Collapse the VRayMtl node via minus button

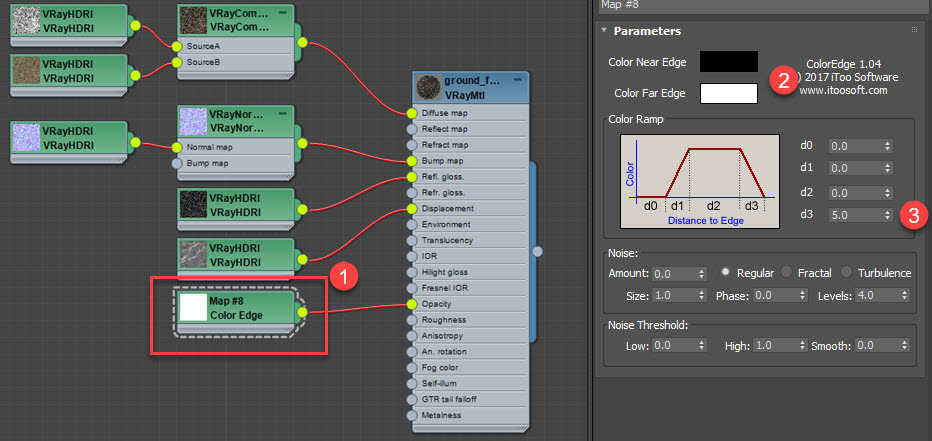point(517,79)
